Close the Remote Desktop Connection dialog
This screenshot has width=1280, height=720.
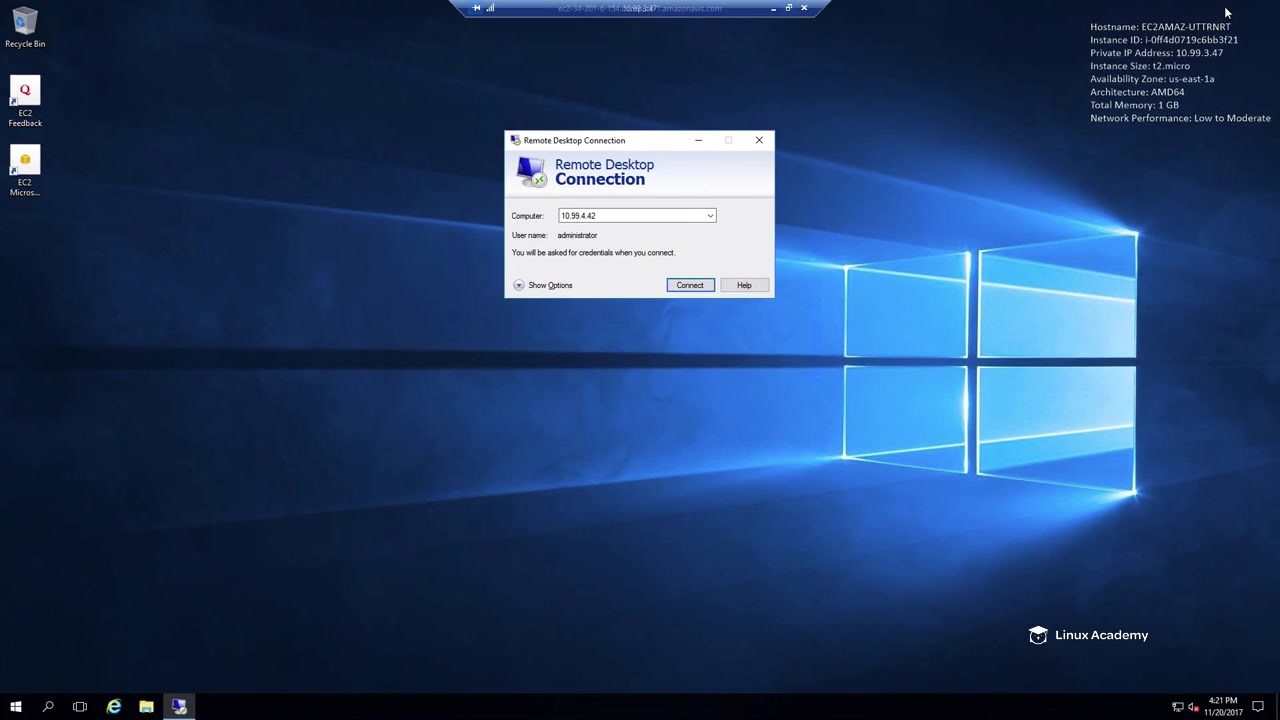(759, 140)
